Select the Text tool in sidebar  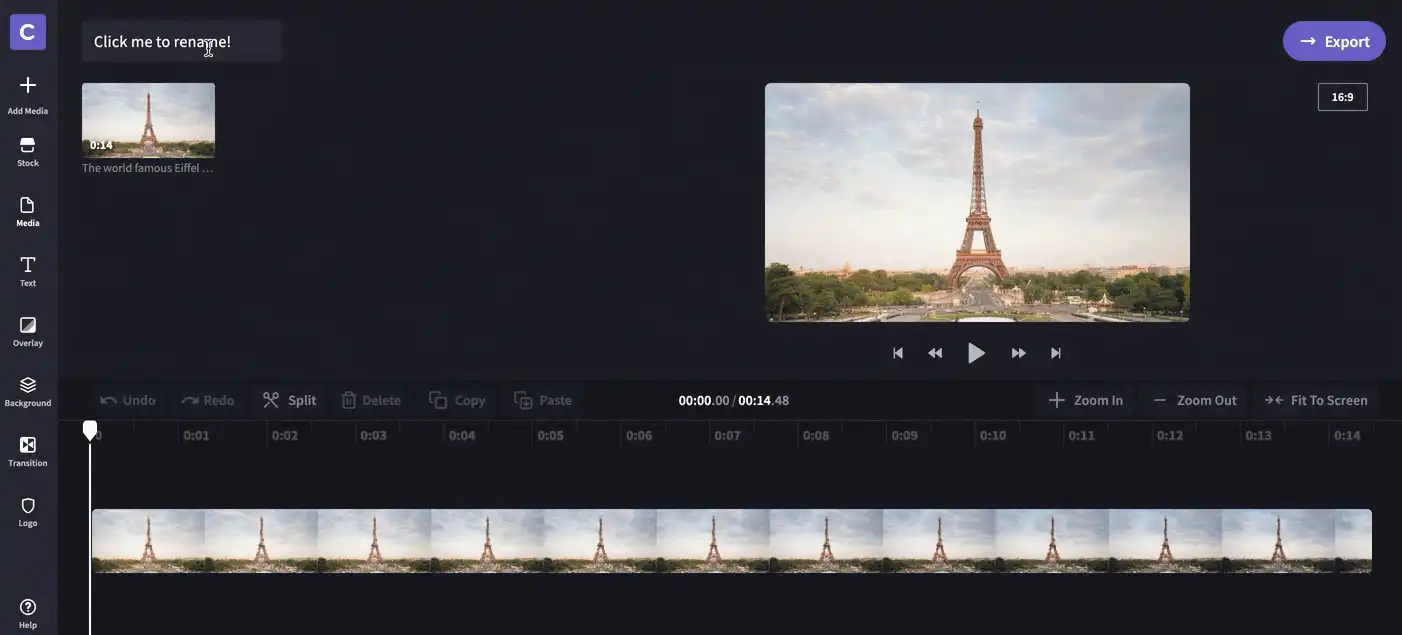[x=28, y=271]
